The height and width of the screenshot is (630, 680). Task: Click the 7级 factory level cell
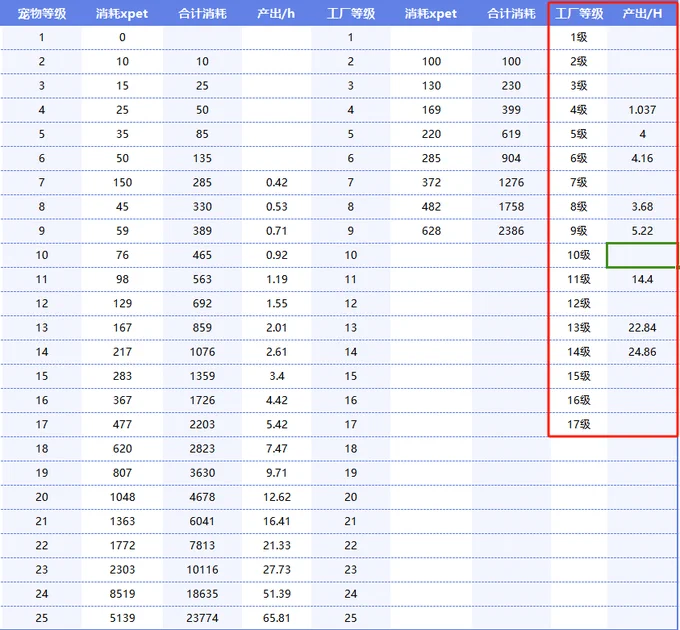point(579,182)
